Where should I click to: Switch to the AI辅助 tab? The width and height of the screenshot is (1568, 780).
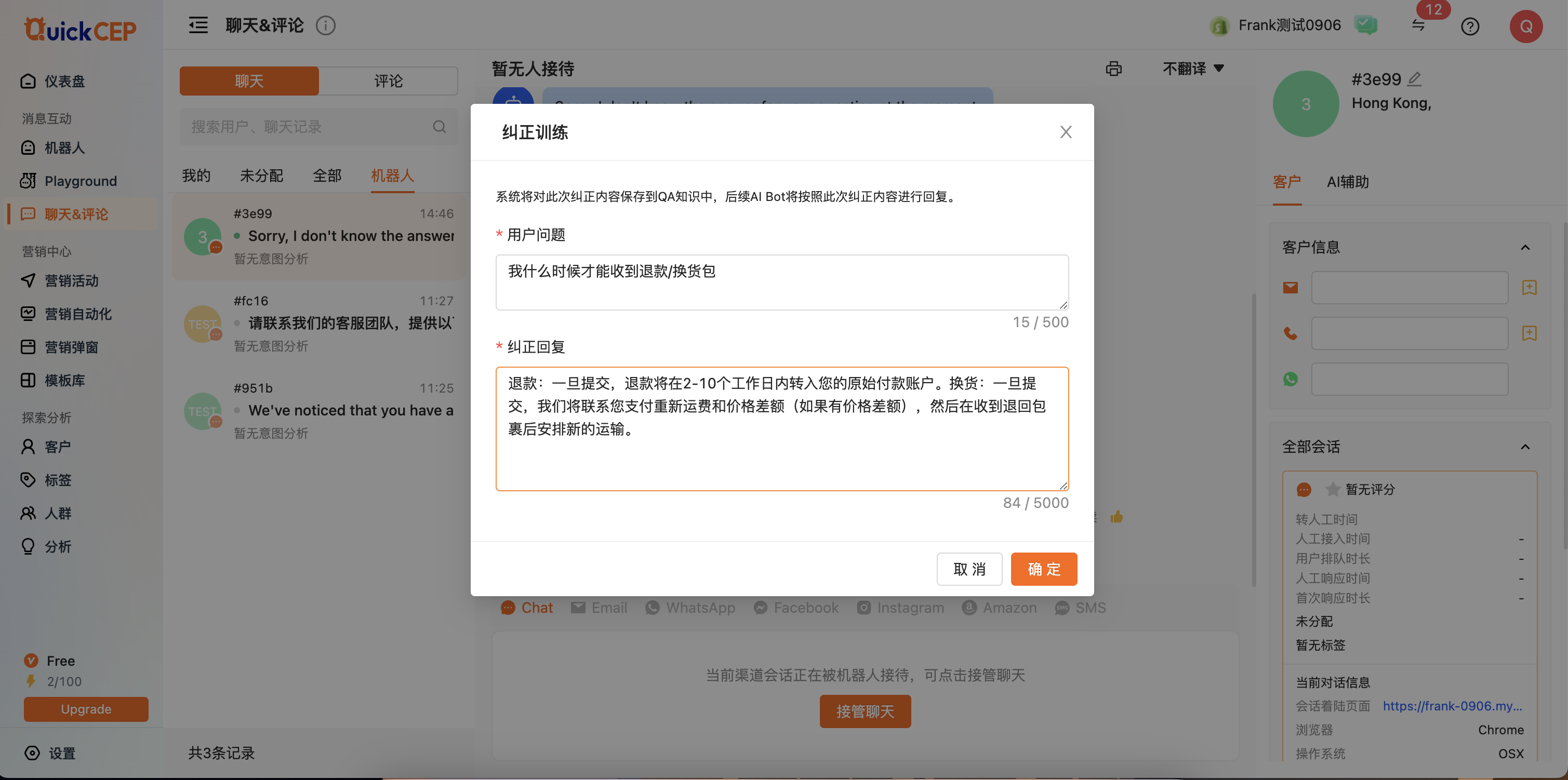[1347, 181]
